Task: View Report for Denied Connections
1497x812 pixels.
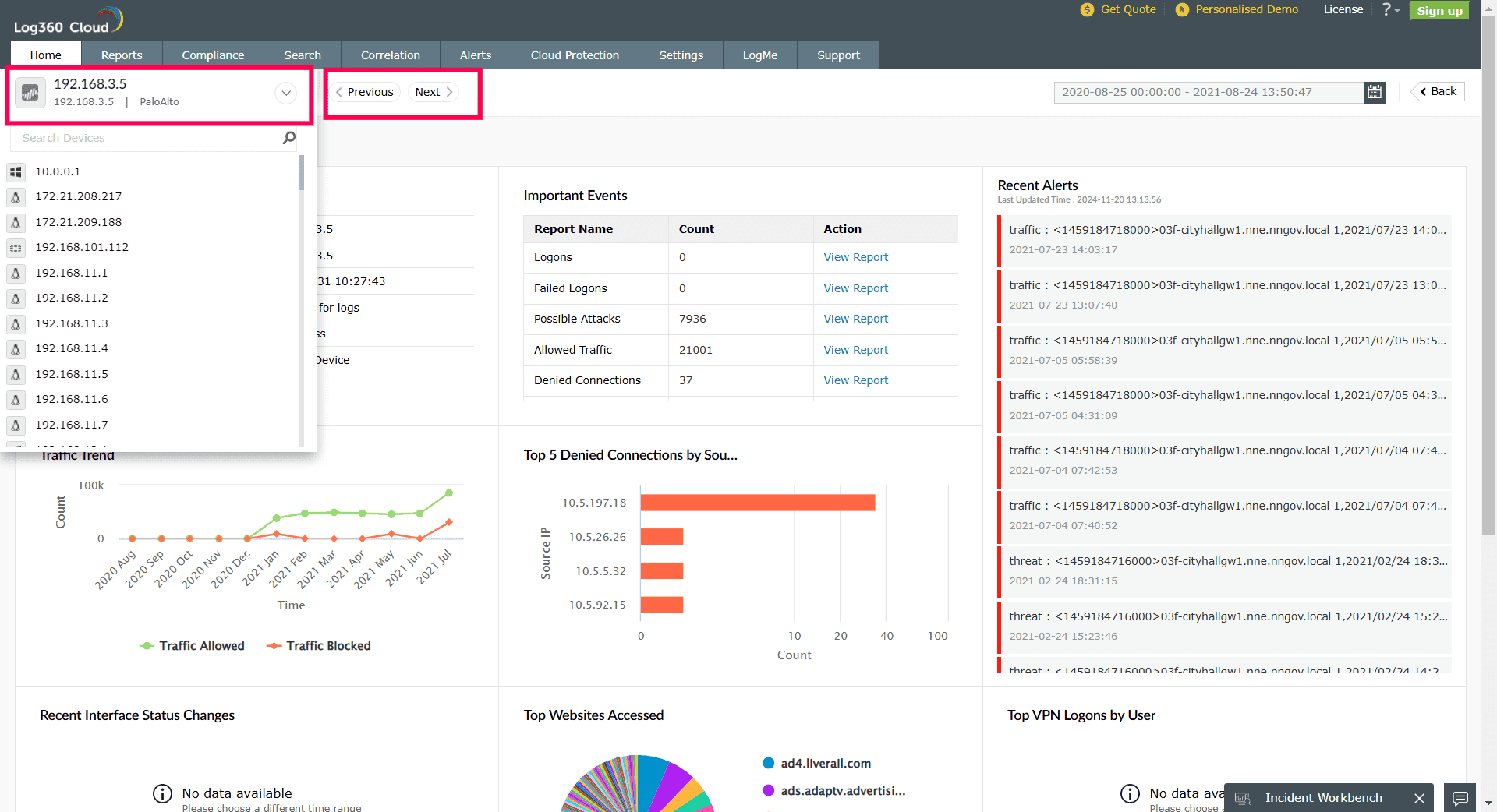Action: (855, 380)
